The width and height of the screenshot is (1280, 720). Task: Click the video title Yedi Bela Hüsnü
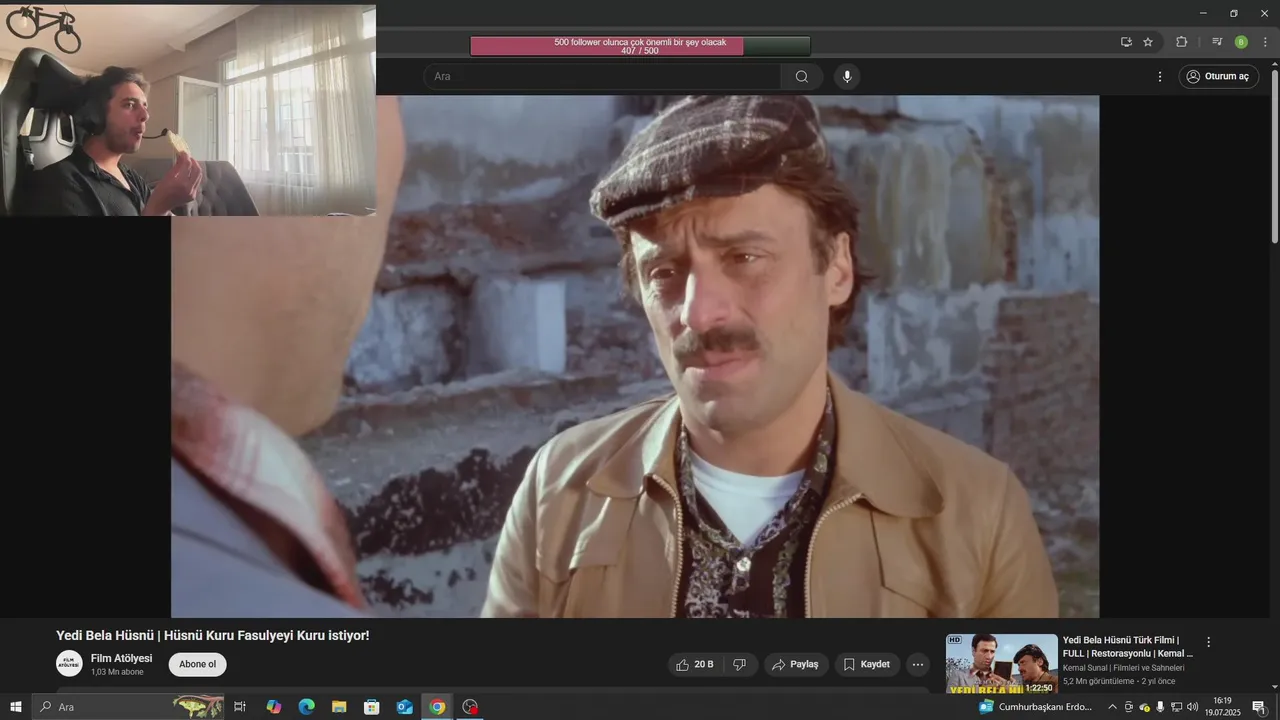click(213, 636)
